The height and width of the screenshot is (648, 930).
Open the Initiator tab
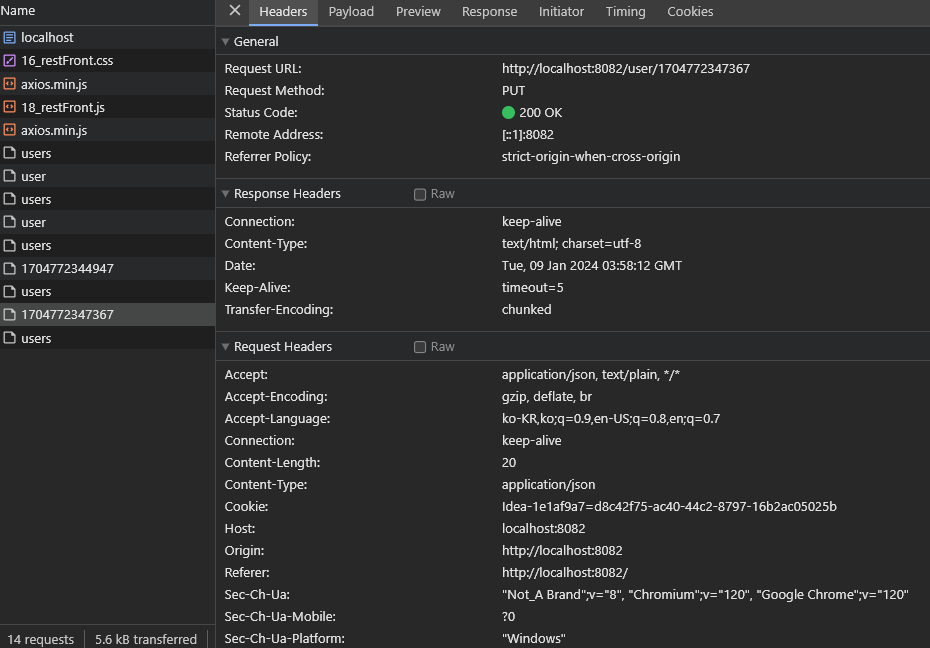click(561, 12)
